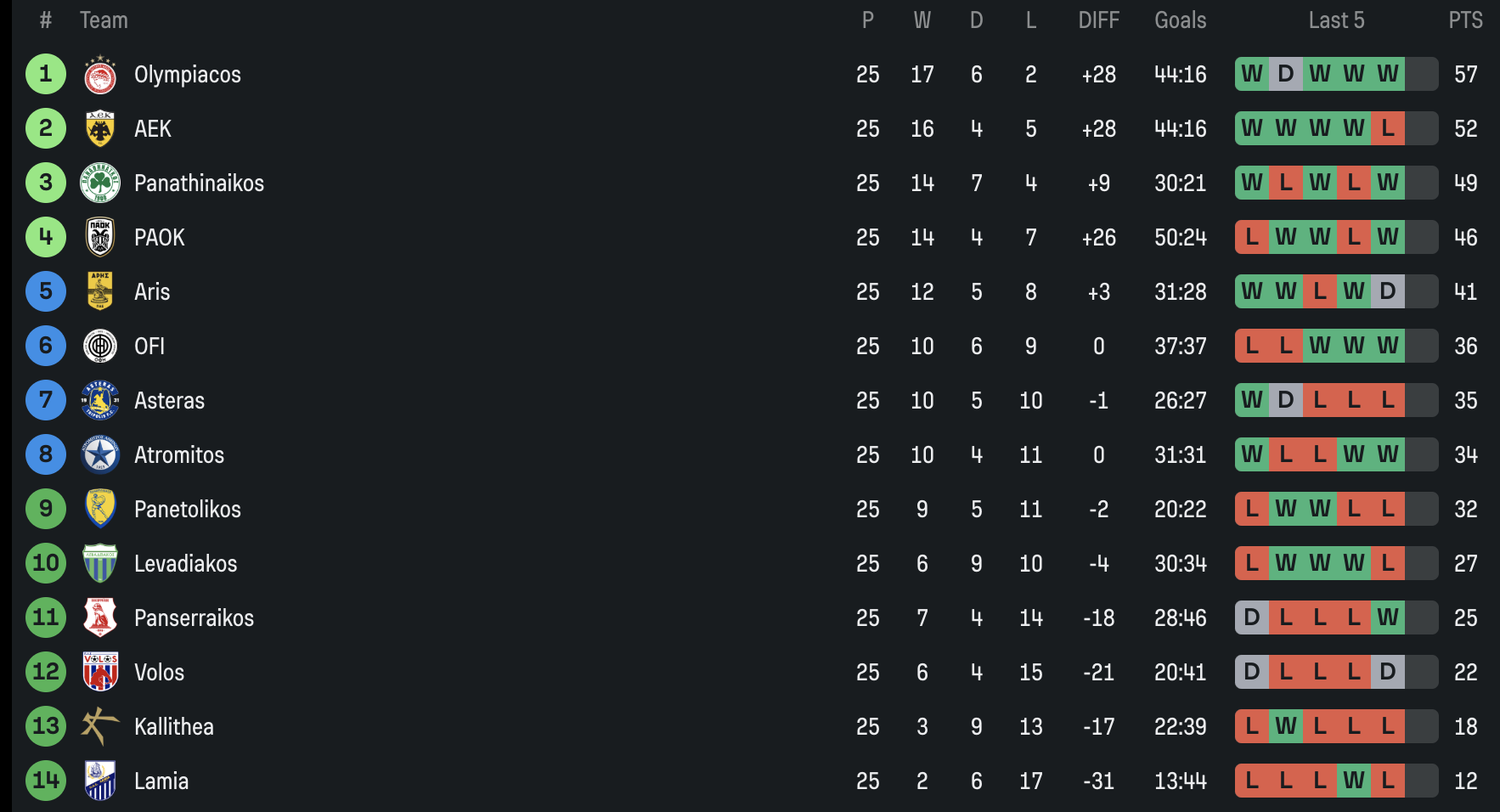Click the Last 5 column header

[x=1336, y=20]
